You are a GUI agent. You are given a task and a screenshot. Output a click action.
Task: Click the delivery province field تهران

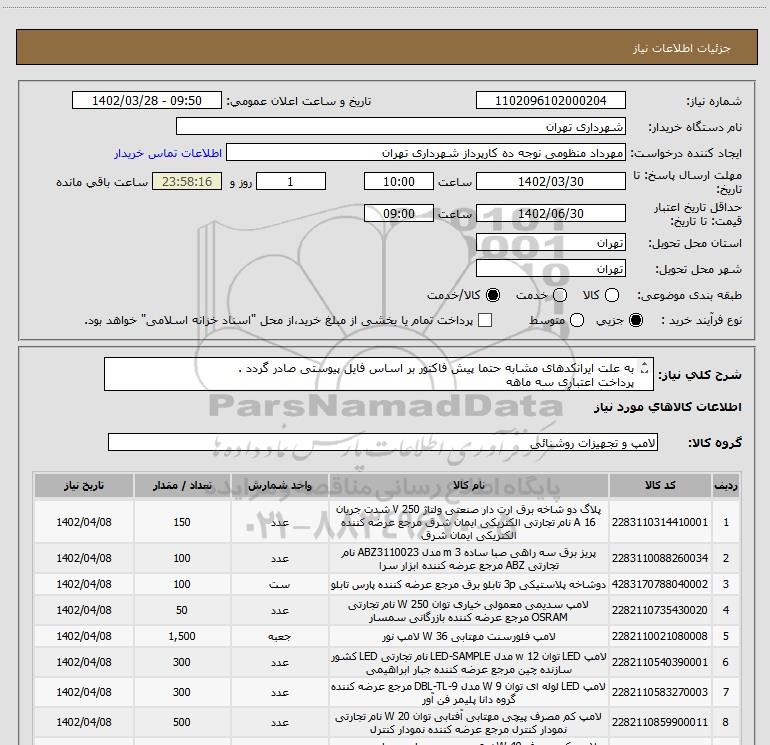point(550,242)
